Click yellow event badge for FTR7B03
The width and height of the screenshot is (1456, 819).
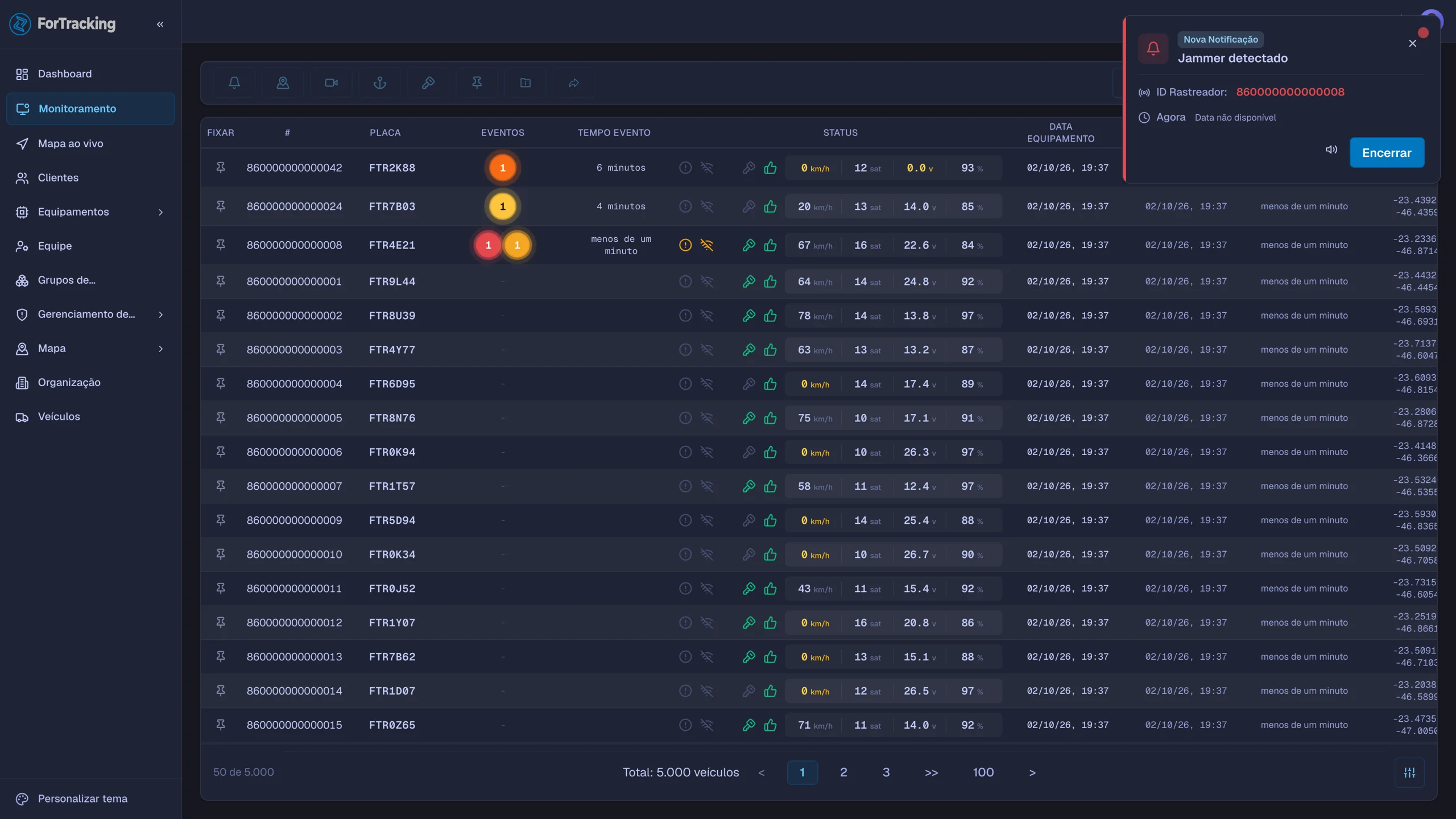click(x=502, y=206)
